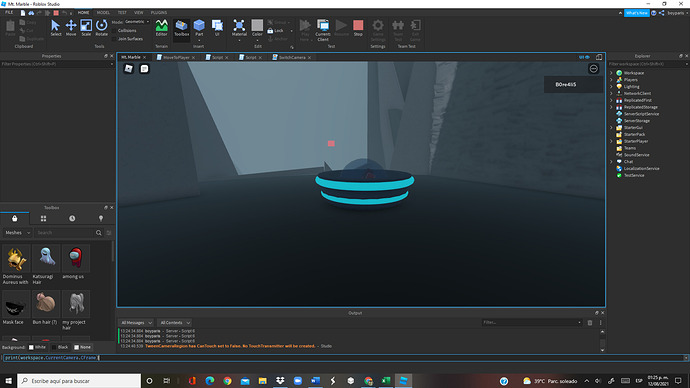Screen dimensions: 690x388
Task: Click the Current Client view button
Action: (x=323, y=30)
